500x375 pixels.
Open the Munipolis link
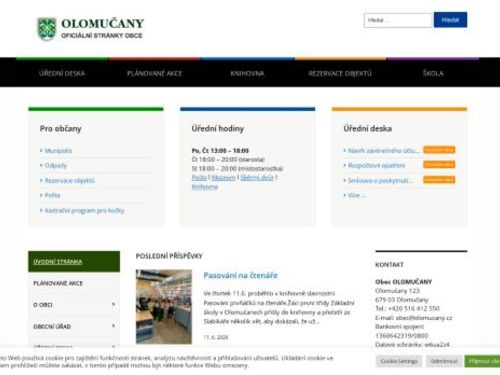(58, 151)
